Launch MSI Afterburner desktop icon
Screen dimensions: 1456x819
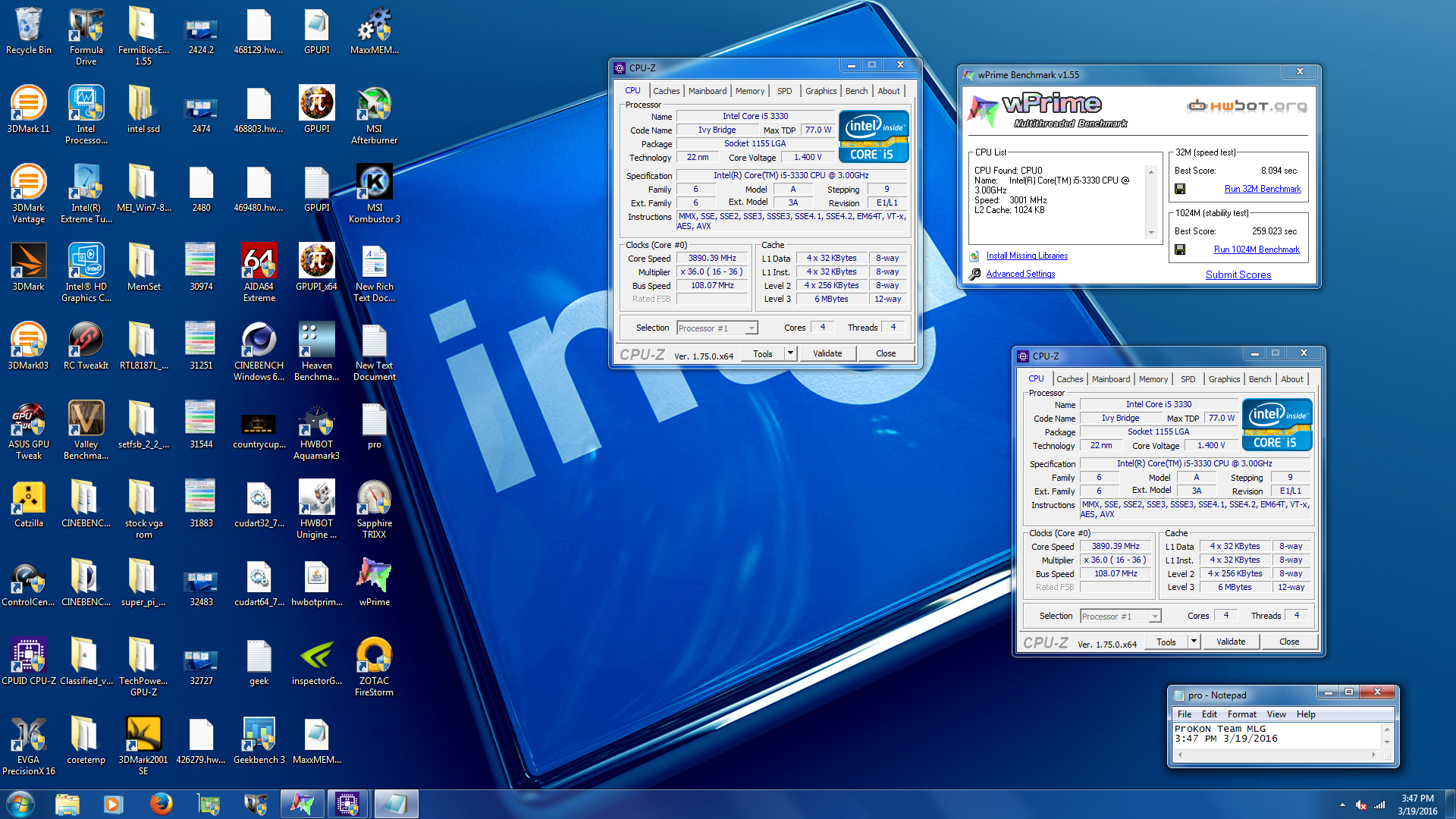374,115
